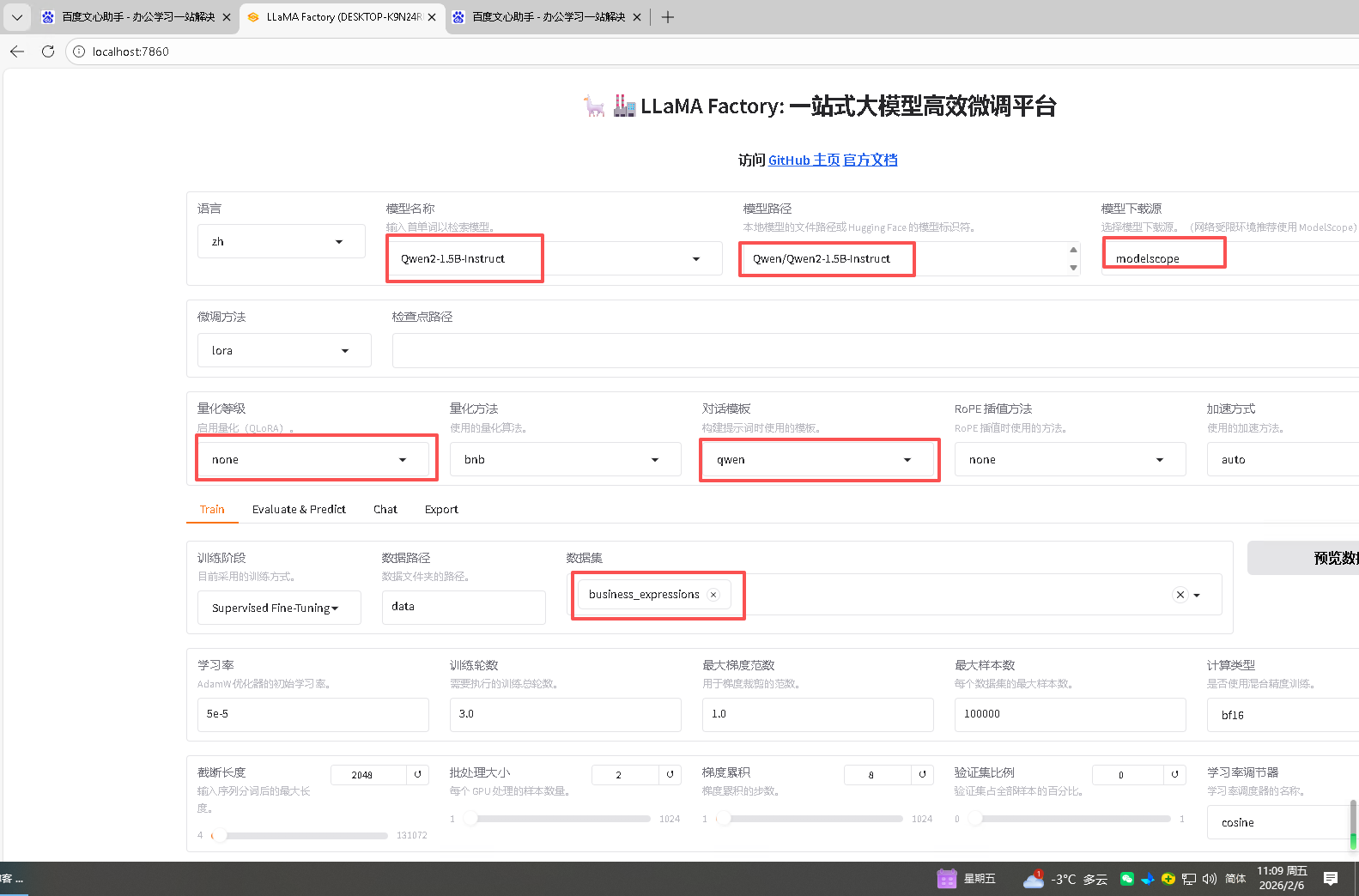Remove the business_expressions dataset tag
This screenshot has height=896, width=1359.
713,594
